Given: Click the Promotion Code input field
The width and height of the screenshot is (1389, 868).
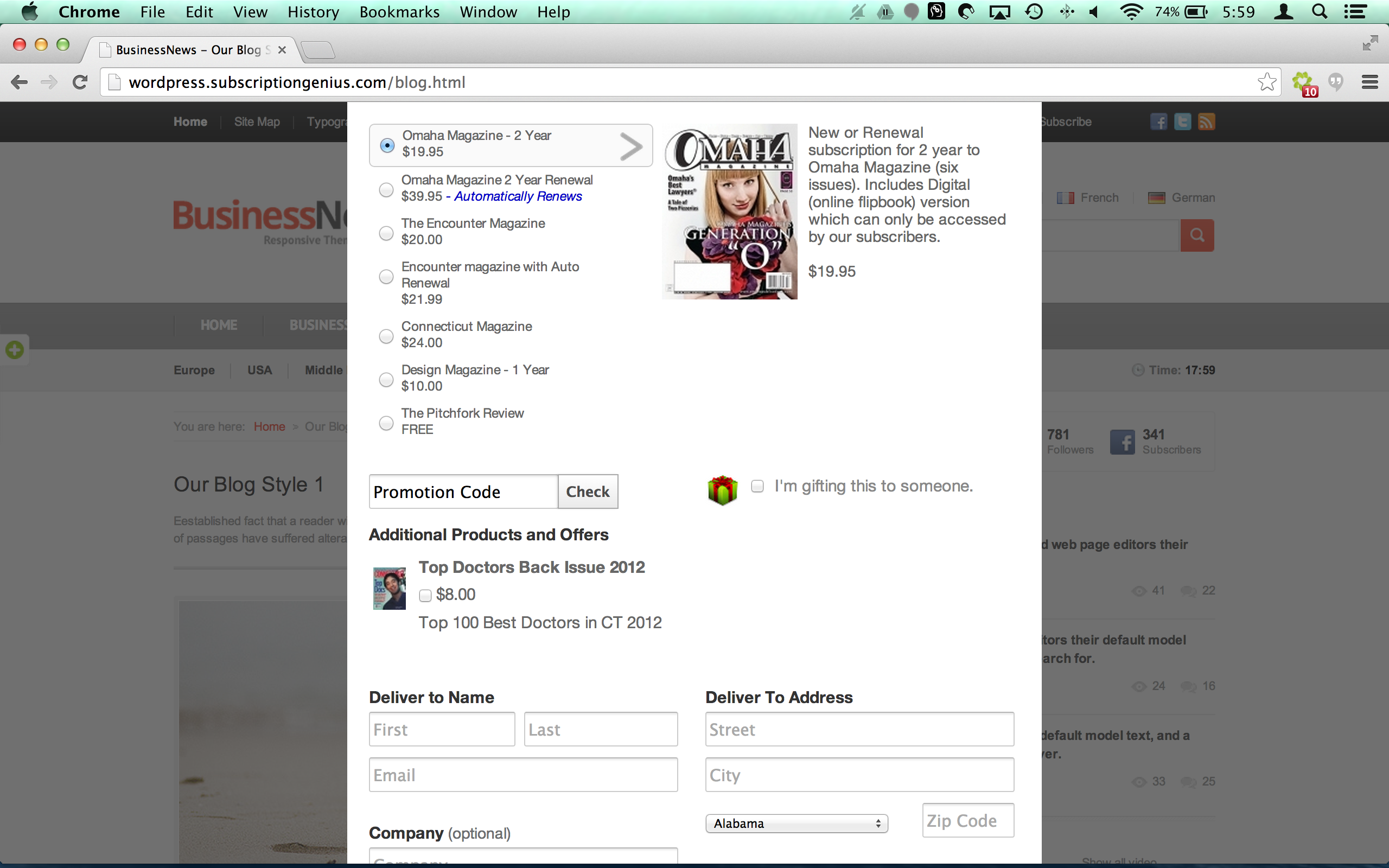Looking at the screenshot, I should [463, 492].
